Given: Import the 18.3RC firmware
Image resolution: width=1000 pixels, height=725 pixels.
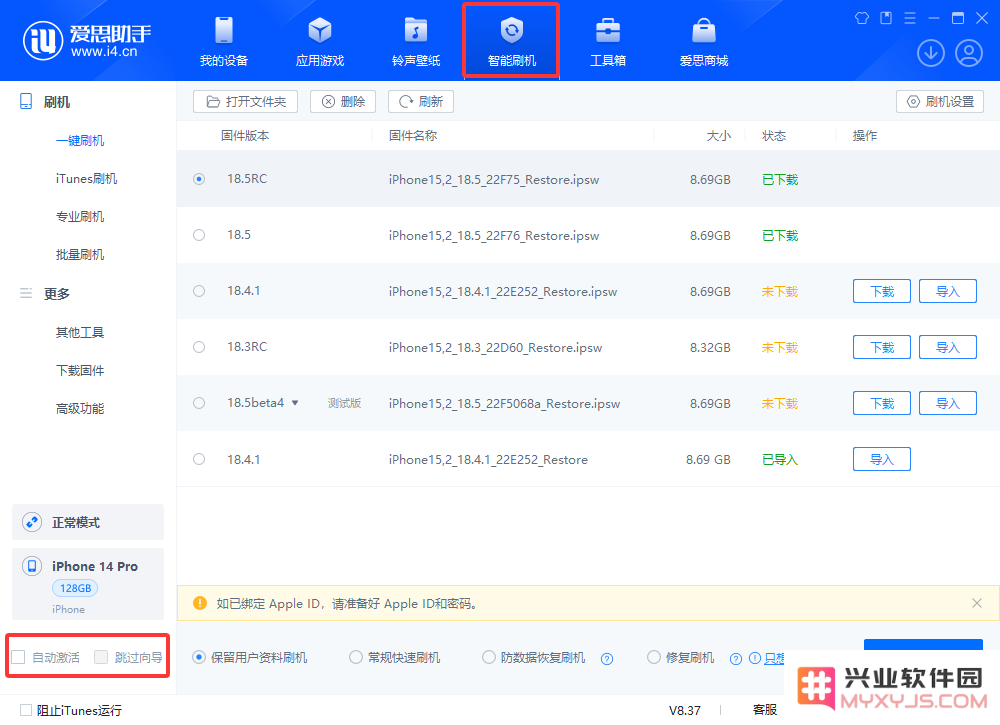Looking at the screenshot, I should coord(948,348).
